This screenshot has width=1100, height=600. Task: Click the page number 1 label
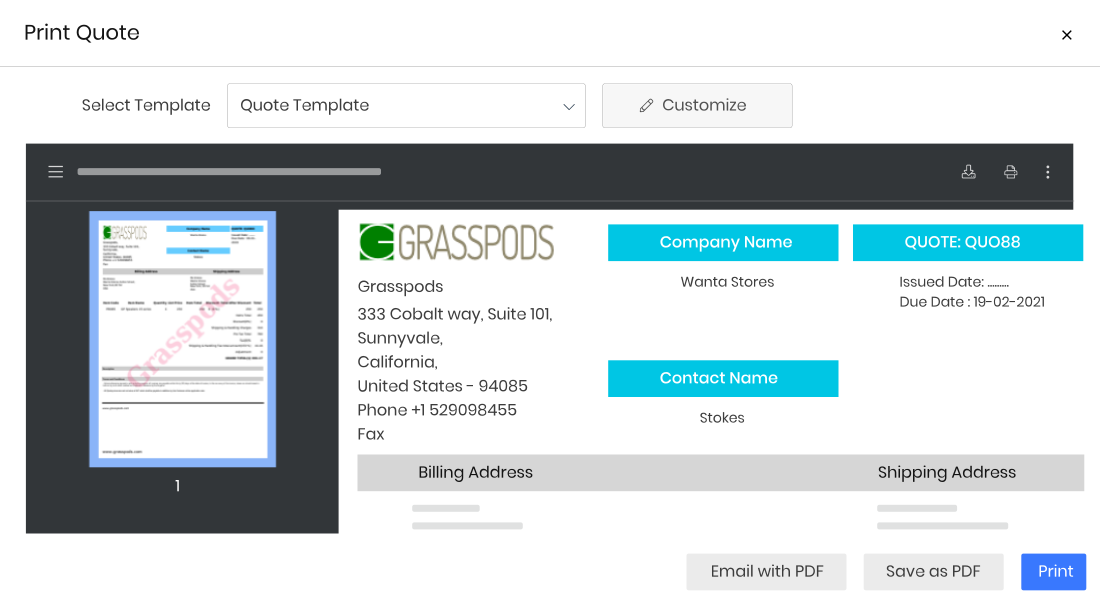177,486
